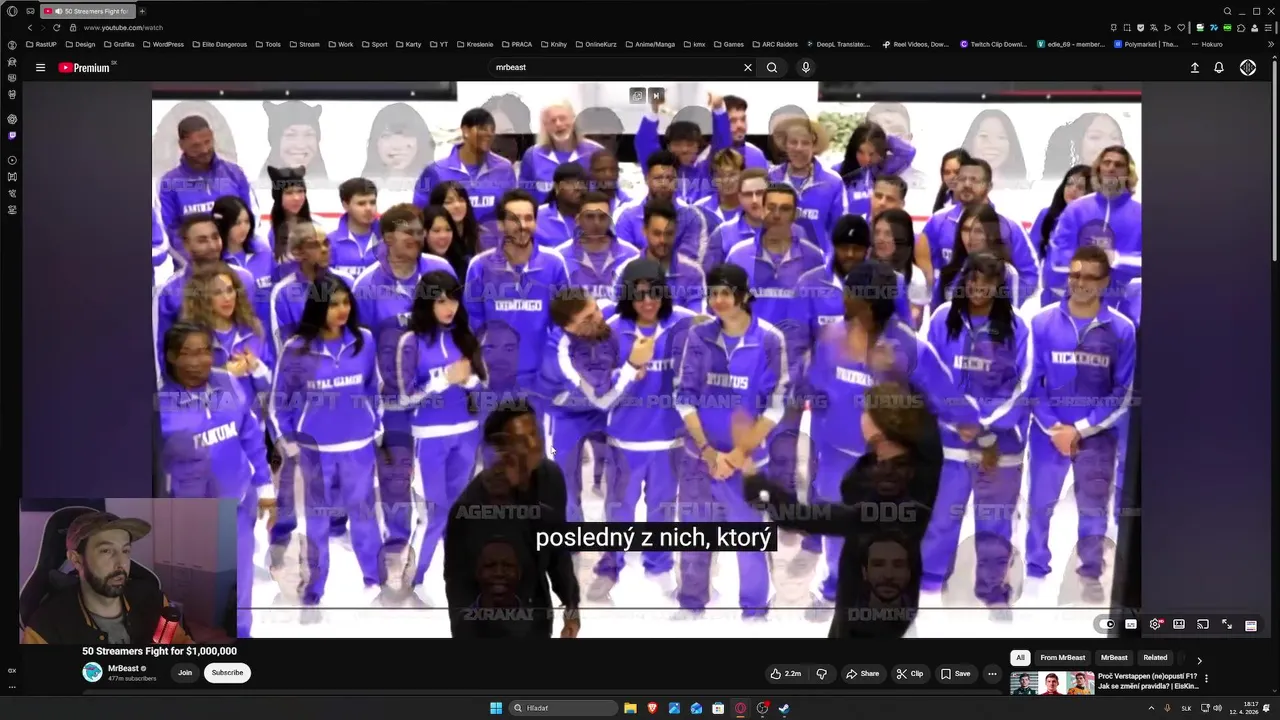Open the YouTube hamburger guide menu
Viewport: 1280px width, 720px height.
40,68
